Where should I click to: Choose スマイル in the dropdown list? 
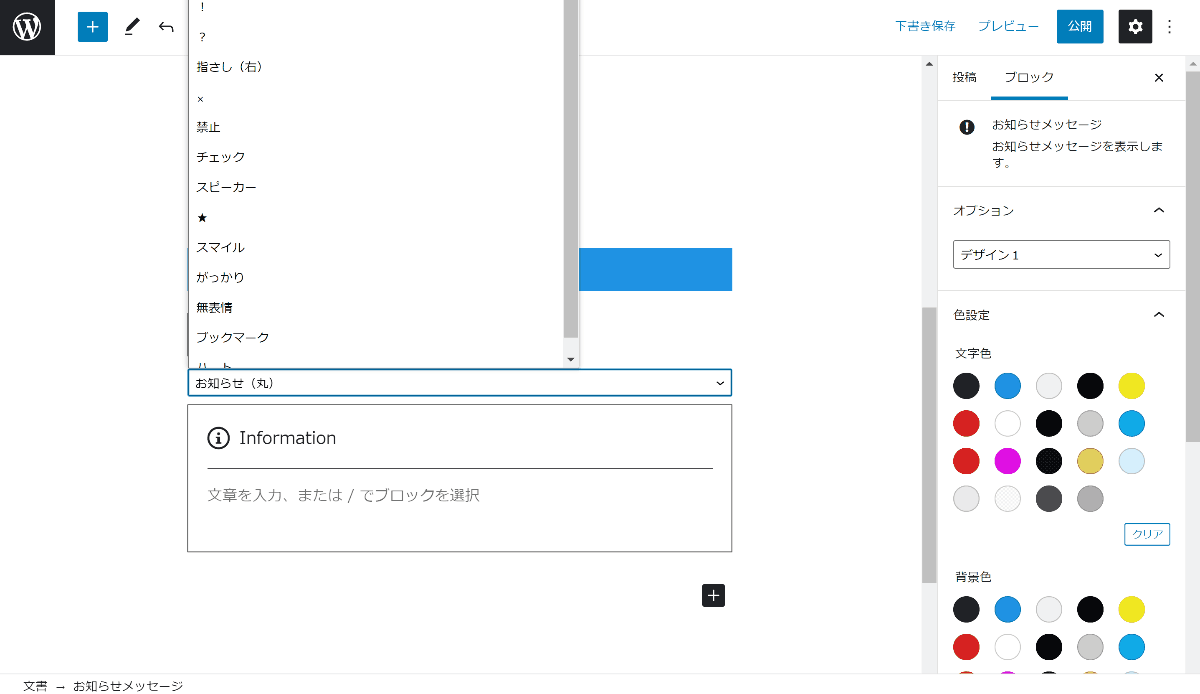pyautogui.click(x=221, y=247)
